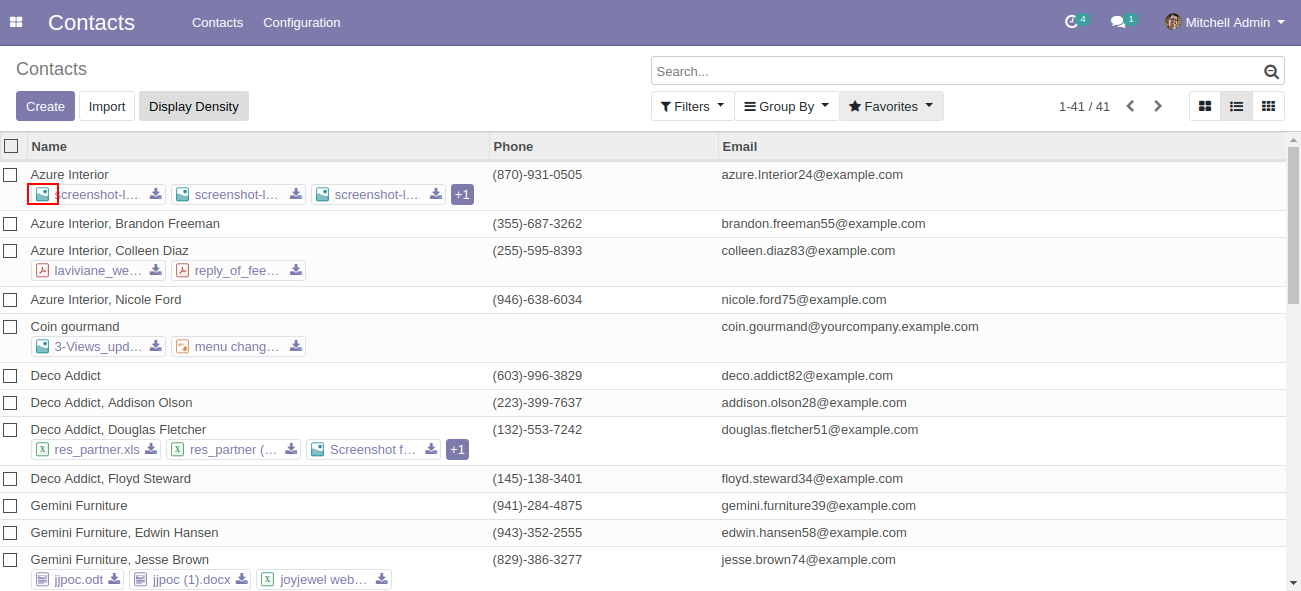This screenshot has height=591, width=1301.
Task: Click the search magnifier icon
Action: point(1271,71)
